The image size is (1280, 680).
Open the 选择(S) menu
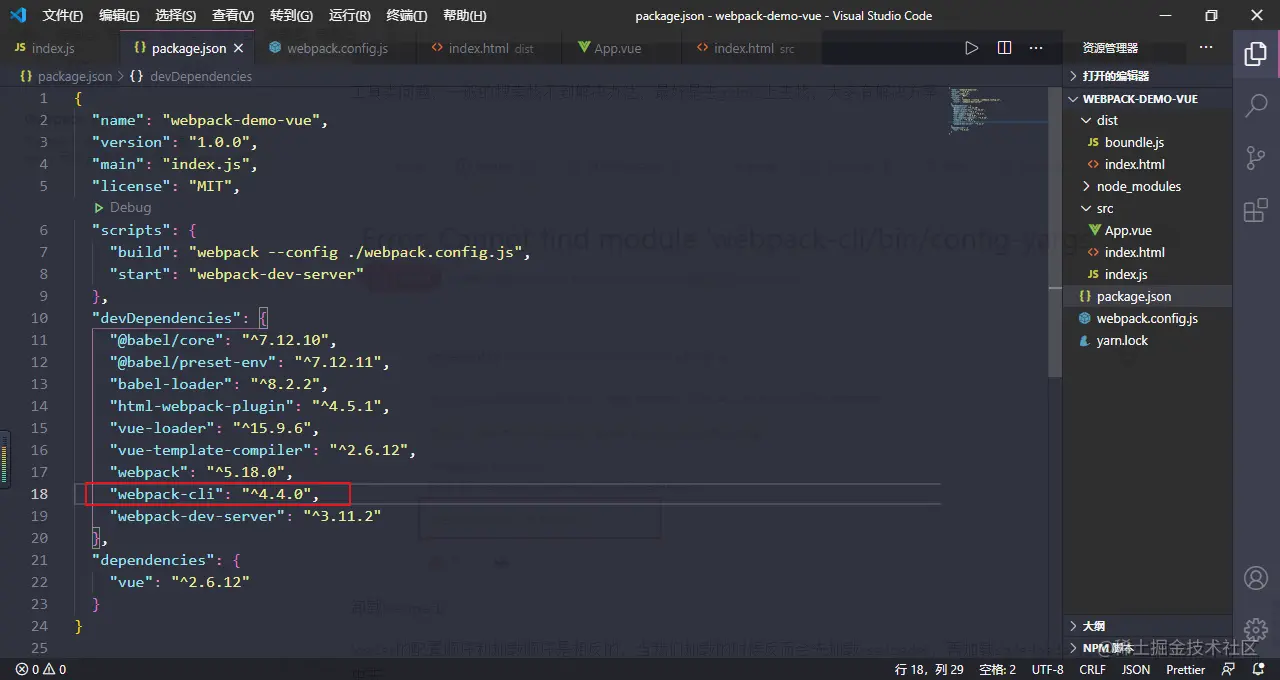pyautogui.click(x=176, y=16)
